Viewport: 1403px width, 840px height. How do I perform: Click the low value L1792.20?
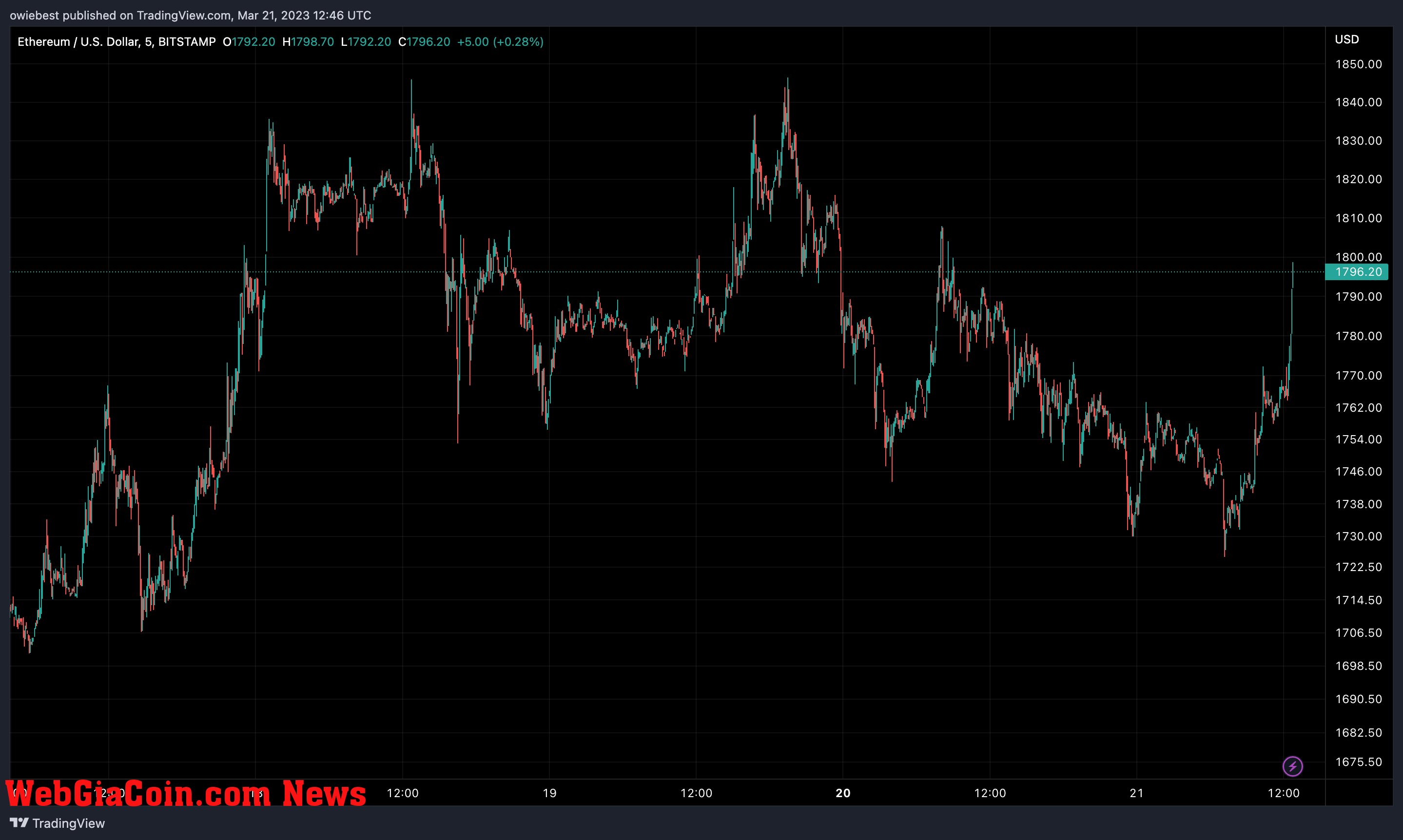[366, 42]
